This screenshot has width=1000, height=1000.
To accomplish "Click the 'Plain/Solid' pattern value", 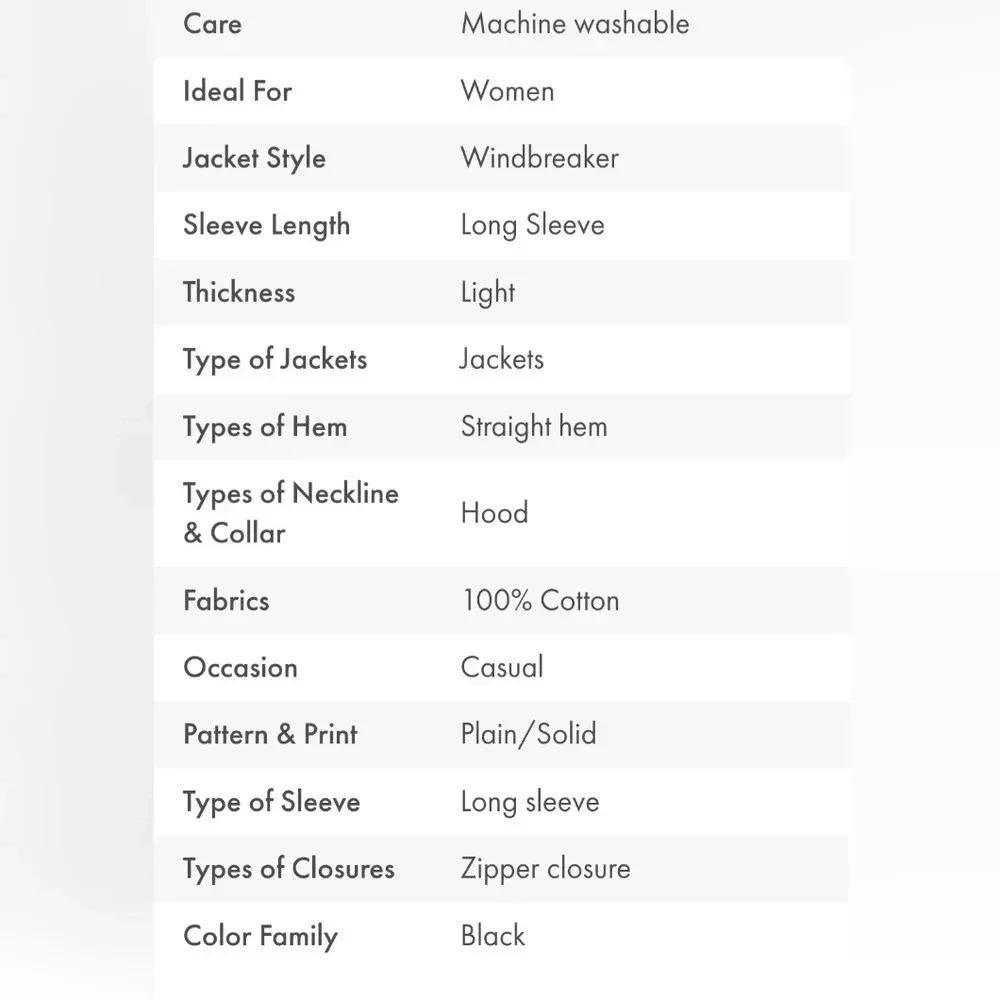I will click(529, 735).
